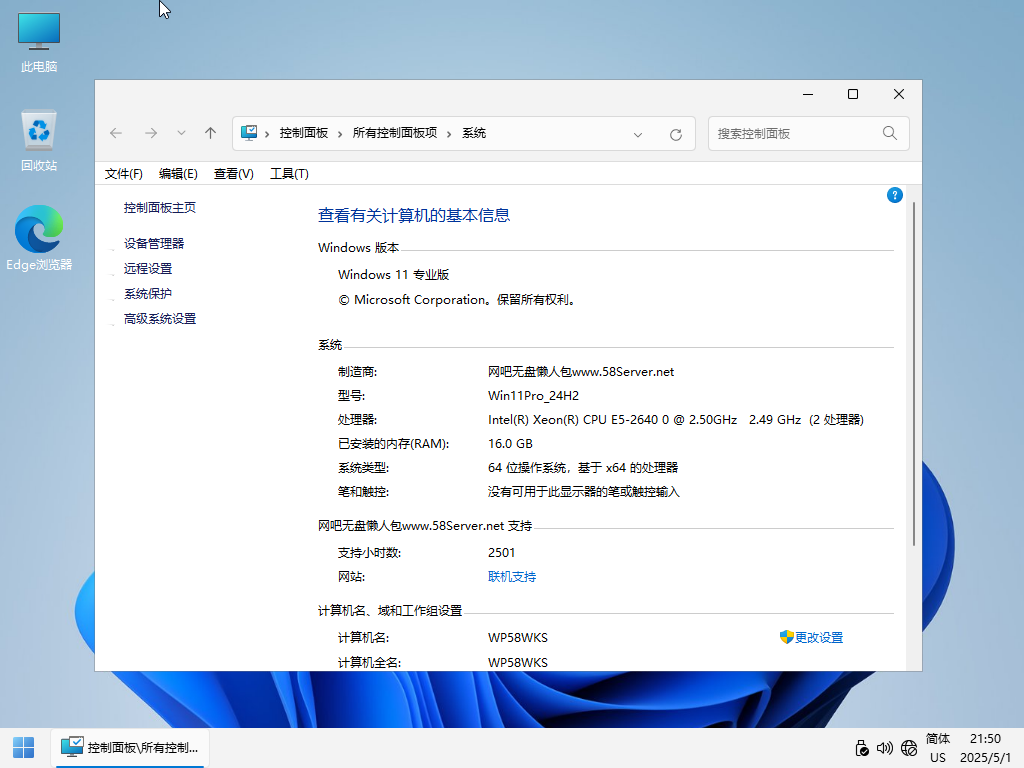This screenshot has width=1024, height=768.
Task: Focus the 搜索控制面板 search box
Action: point(808,133)
